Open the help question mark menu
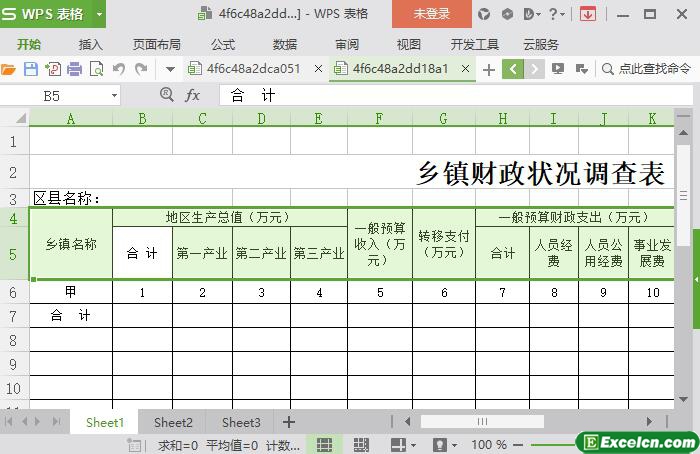700x454 pixels. click(556, 14)
